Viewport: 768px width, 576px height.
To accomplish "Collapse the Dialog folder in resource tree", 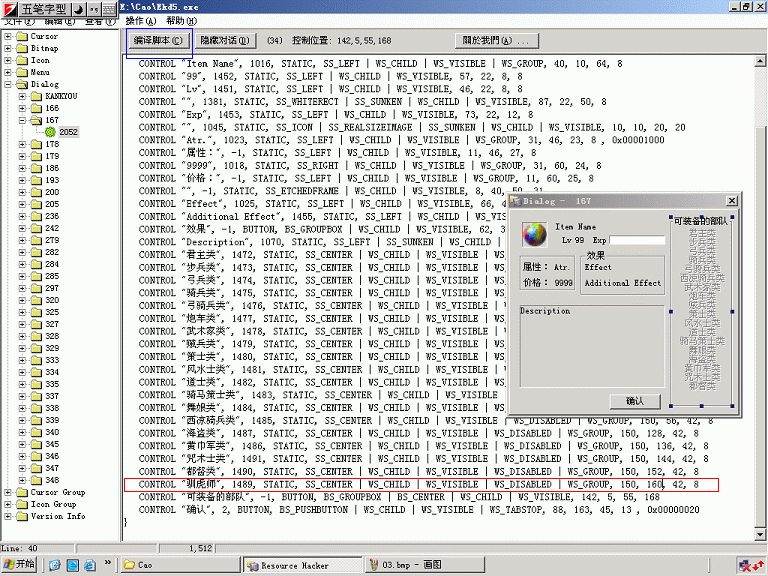I will click(x=8, y=84).
